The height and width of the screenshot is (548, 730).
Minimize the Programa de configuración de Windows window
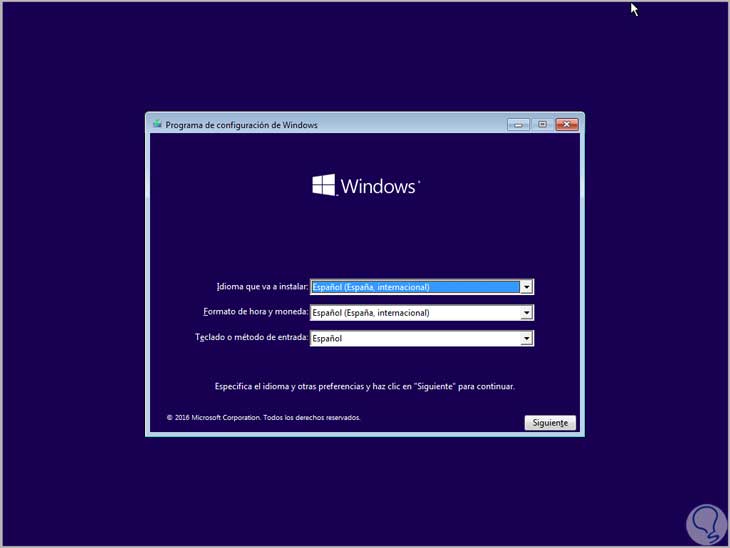tap(518, 124)
